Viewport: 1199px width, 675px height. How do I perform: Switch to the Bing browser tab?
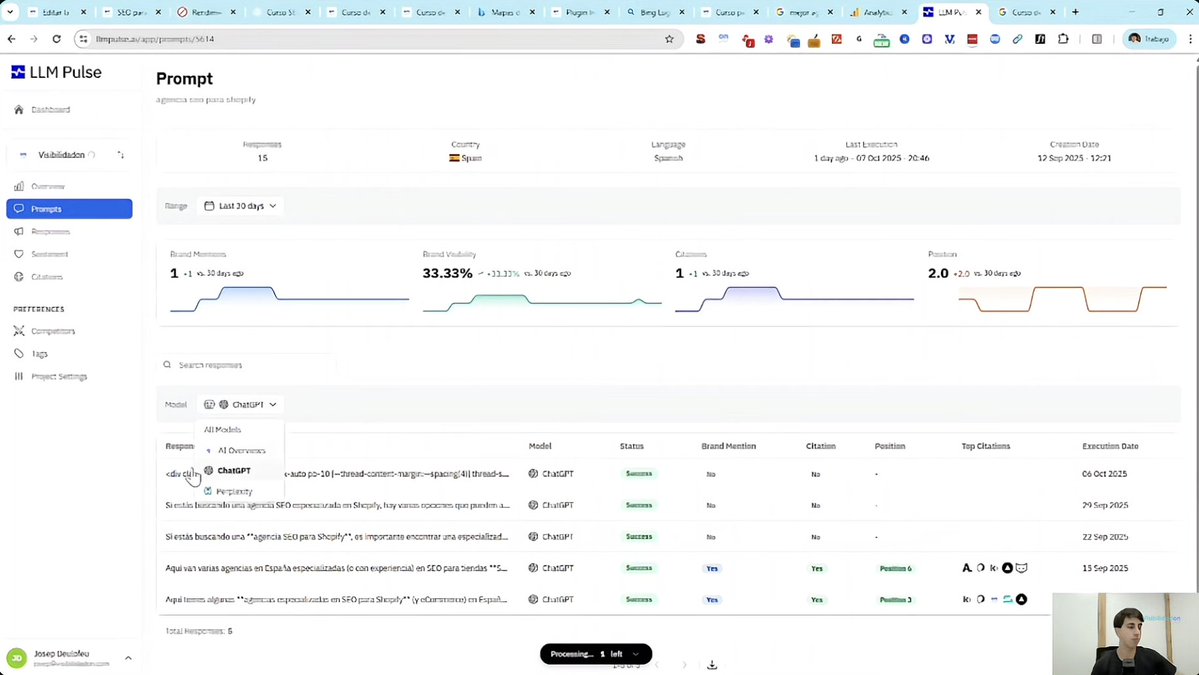click(x=655, y=12)
